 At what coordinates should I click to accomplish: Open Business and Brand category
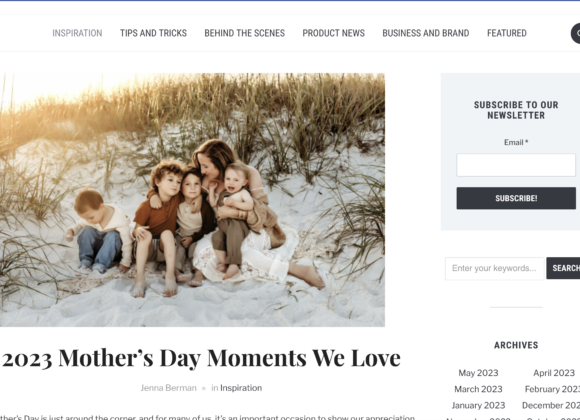pos(426,33)
